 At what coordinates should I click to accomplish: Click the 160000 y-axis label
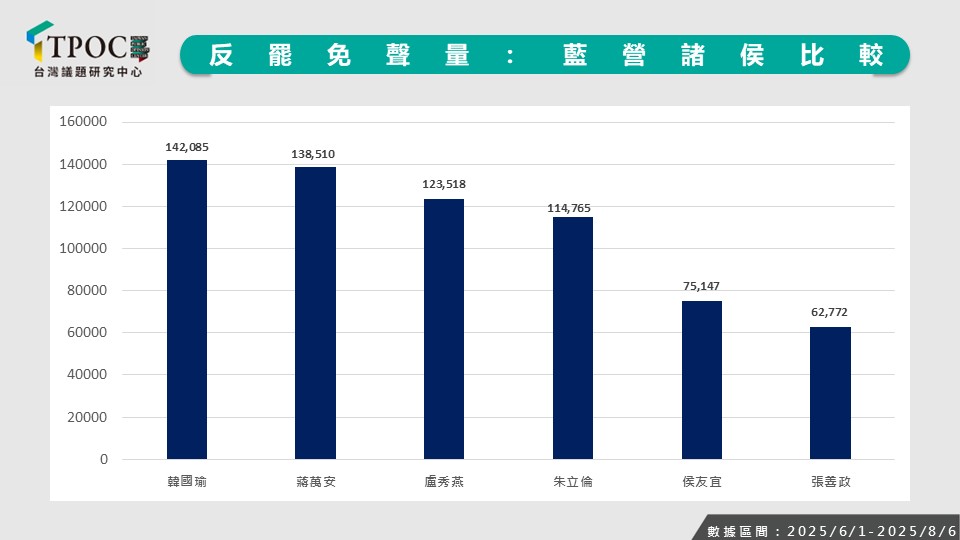[83, 122]
